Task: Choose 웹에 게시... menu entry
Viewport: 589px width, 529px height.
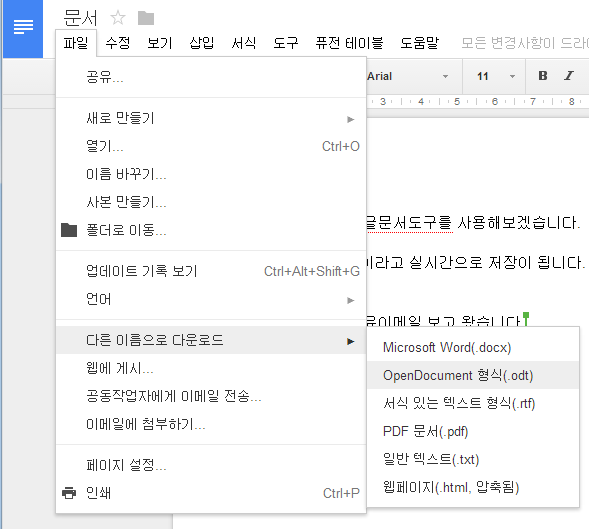Action: (211, 368)
